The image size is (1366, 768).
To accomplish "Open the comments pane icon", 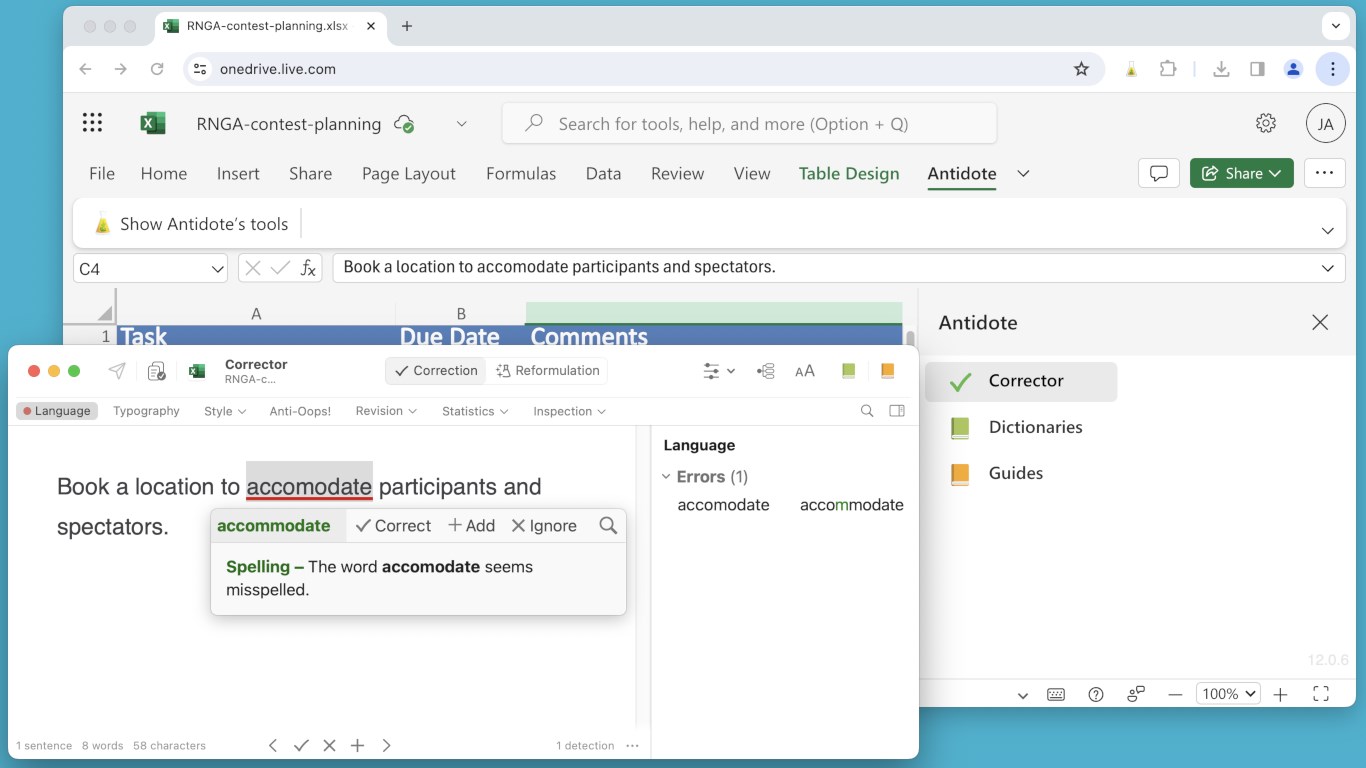I will point(1159,173).
